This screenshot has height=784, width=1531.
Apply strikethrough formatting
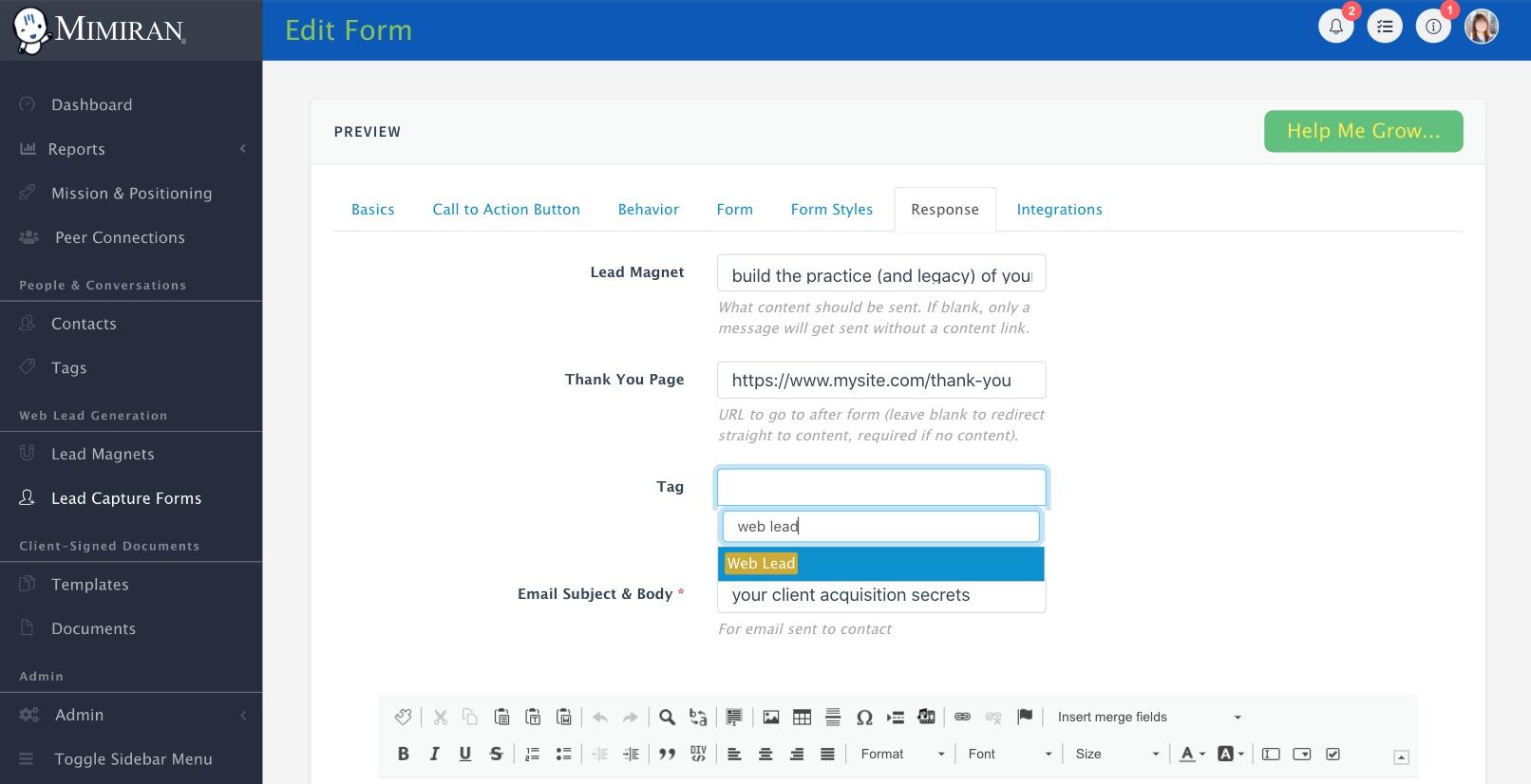coord(496,754)
